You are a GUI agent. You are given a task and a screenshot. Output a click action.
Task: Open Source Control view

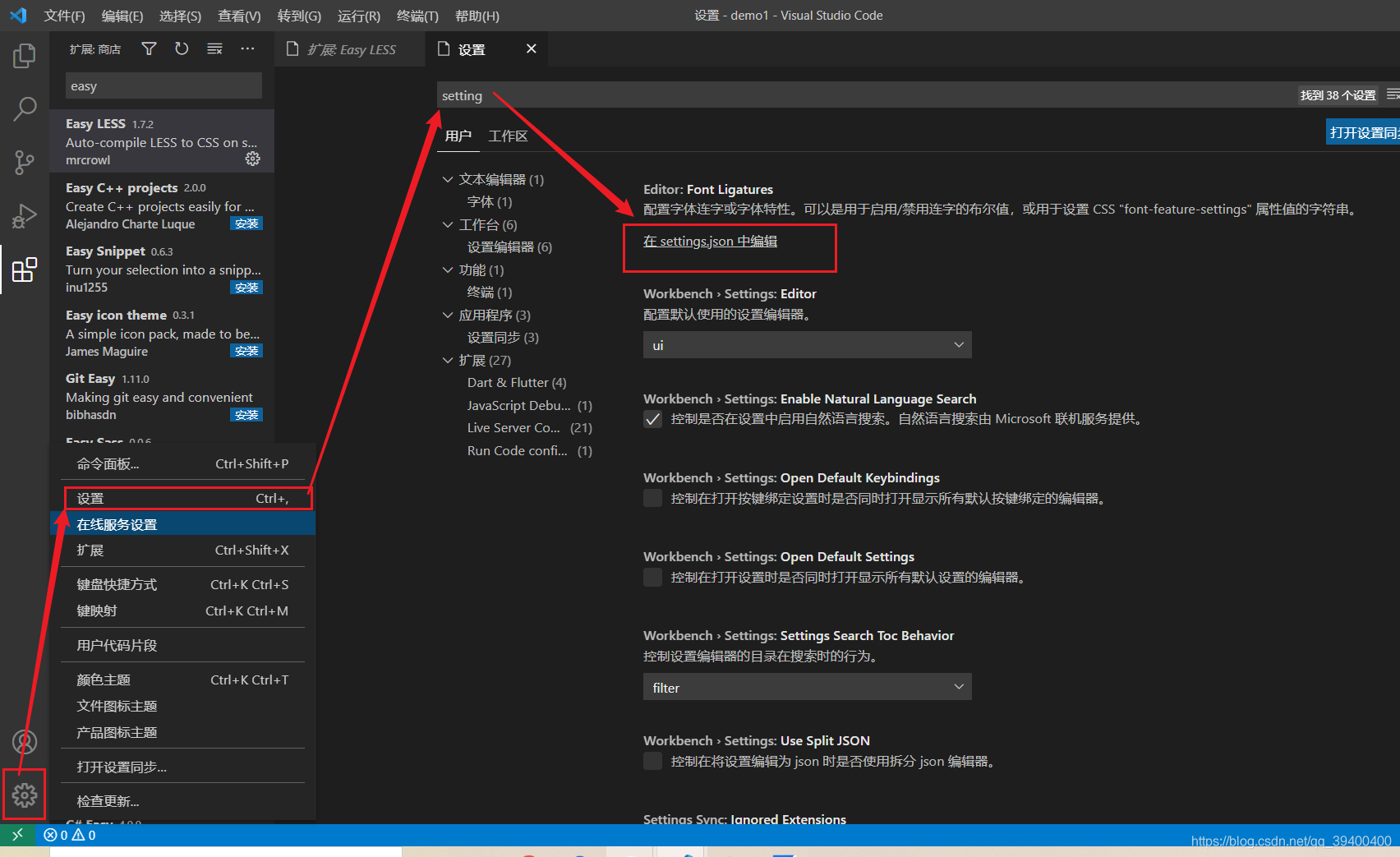point(25,162)
